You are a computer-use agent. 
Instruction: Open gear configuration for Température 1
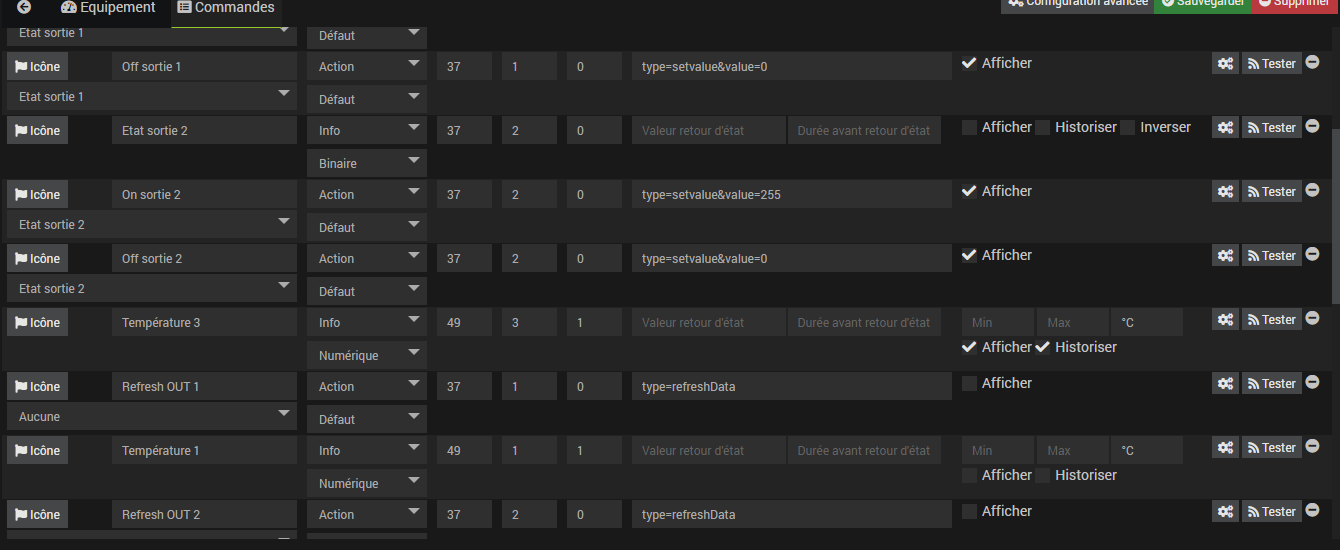(x=1225, y=448)
